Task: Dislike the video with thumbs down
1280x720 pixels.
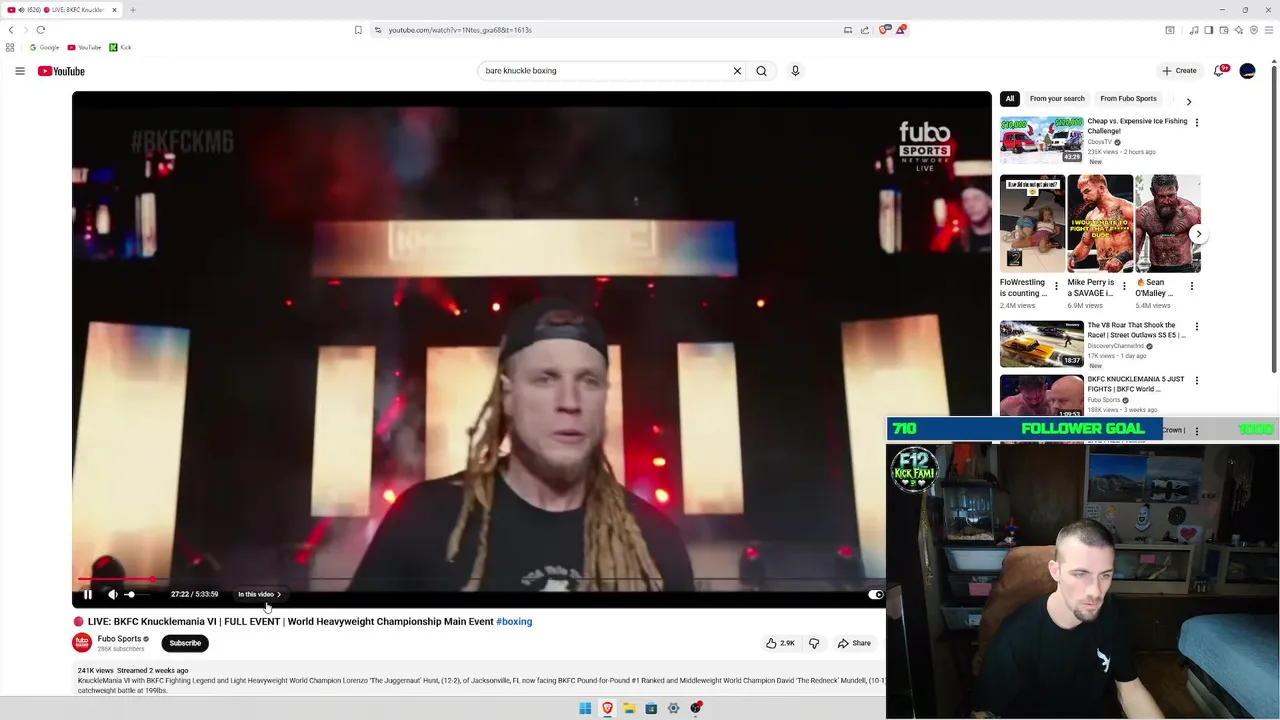Action: click(814, 643)
